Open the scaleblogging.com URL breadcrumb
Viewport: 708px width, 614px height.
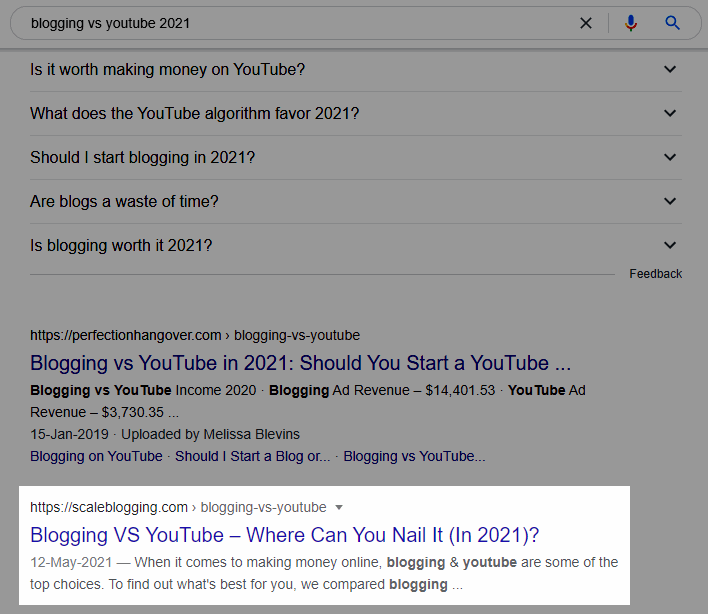tap(178, 507)
